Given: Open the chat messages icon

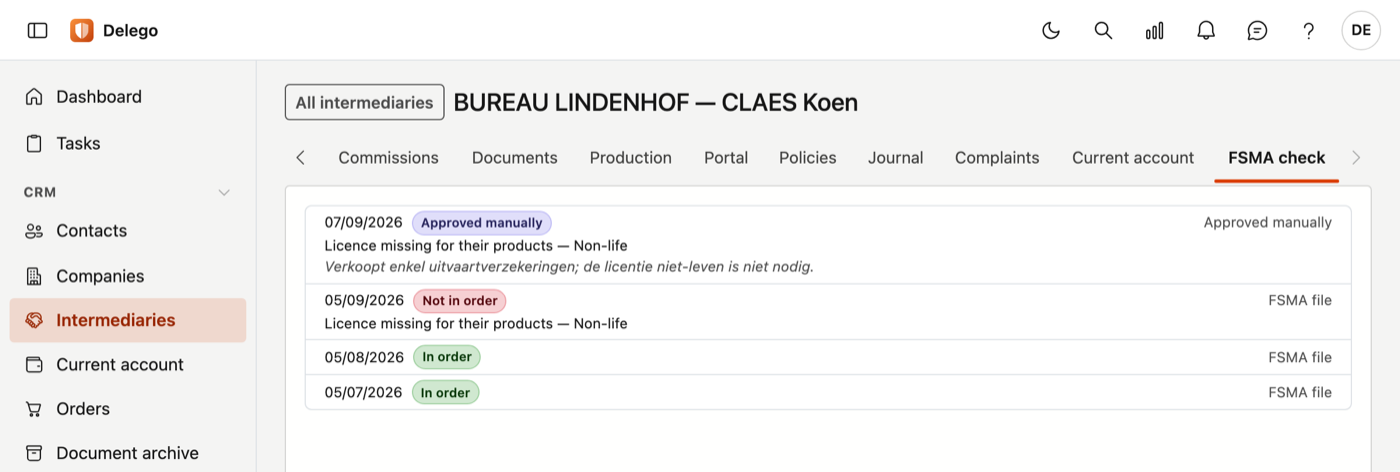Looking at the screenshot, I should (x=1257, y=30).
